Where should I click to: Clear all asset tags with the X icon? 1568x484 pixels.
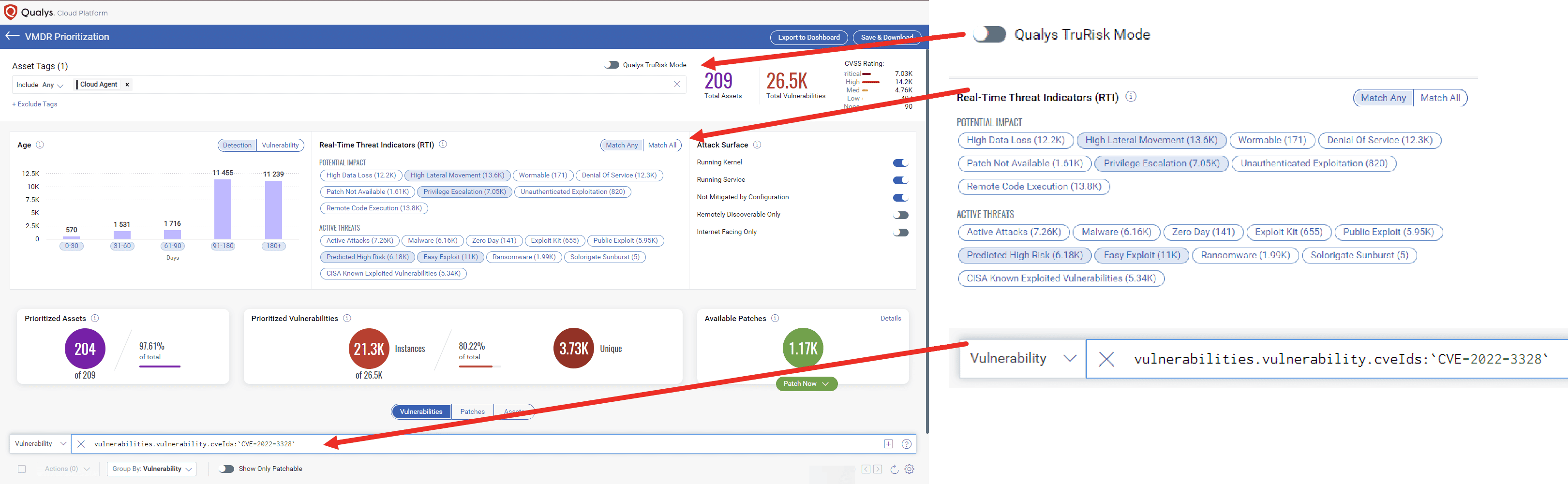(677, 85)
